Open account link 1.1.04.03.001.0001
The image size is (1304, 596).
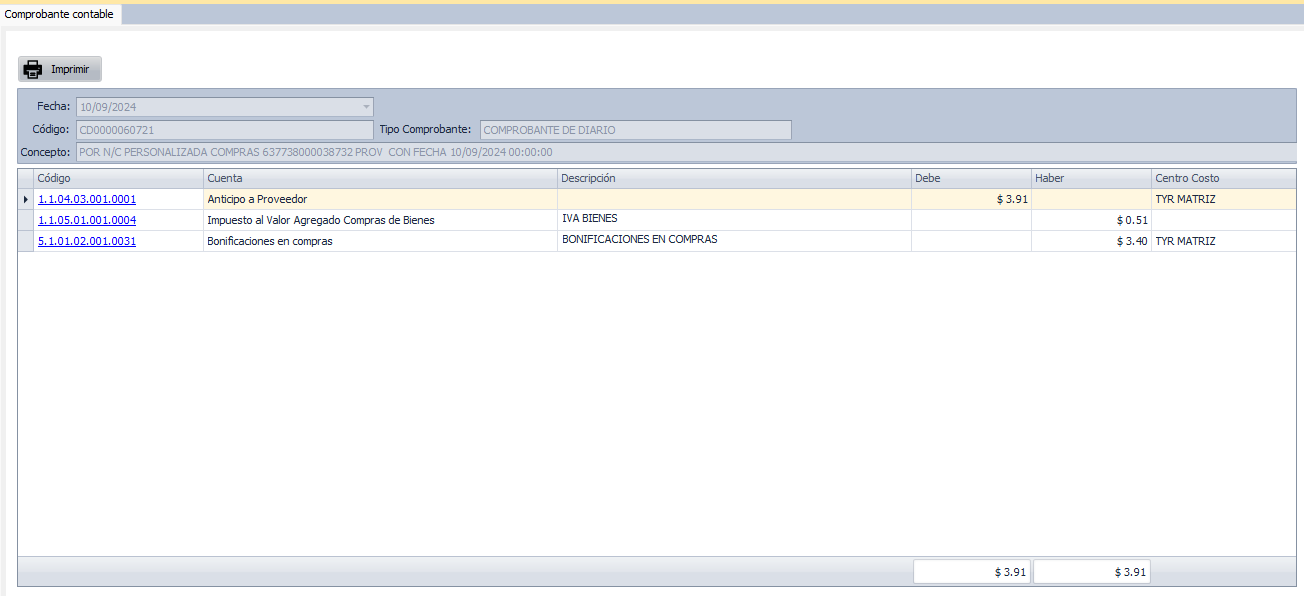point(87,199)
